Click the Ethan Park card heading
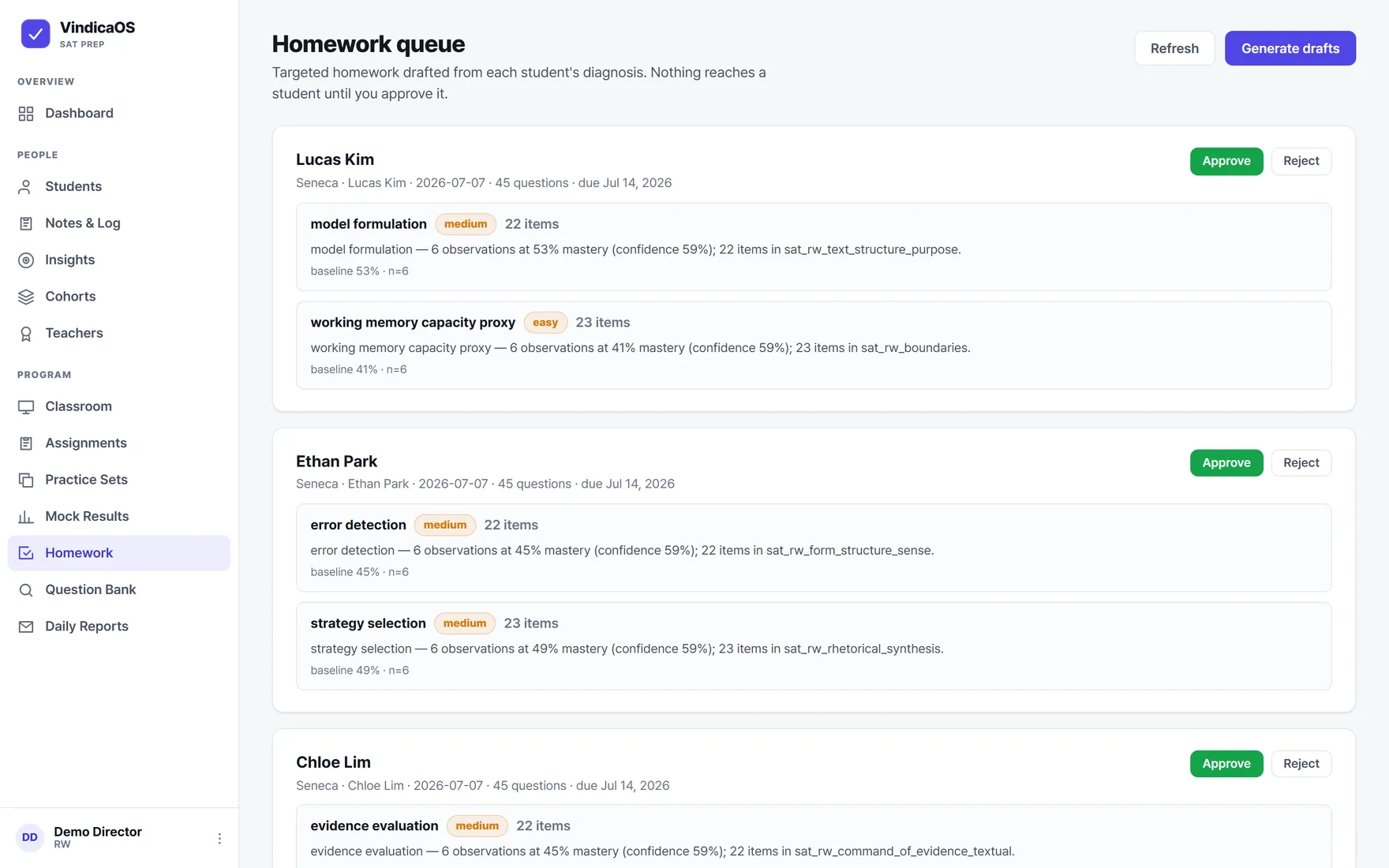Viewport: 1389px width, 868px height. click(x=336, y=462)
